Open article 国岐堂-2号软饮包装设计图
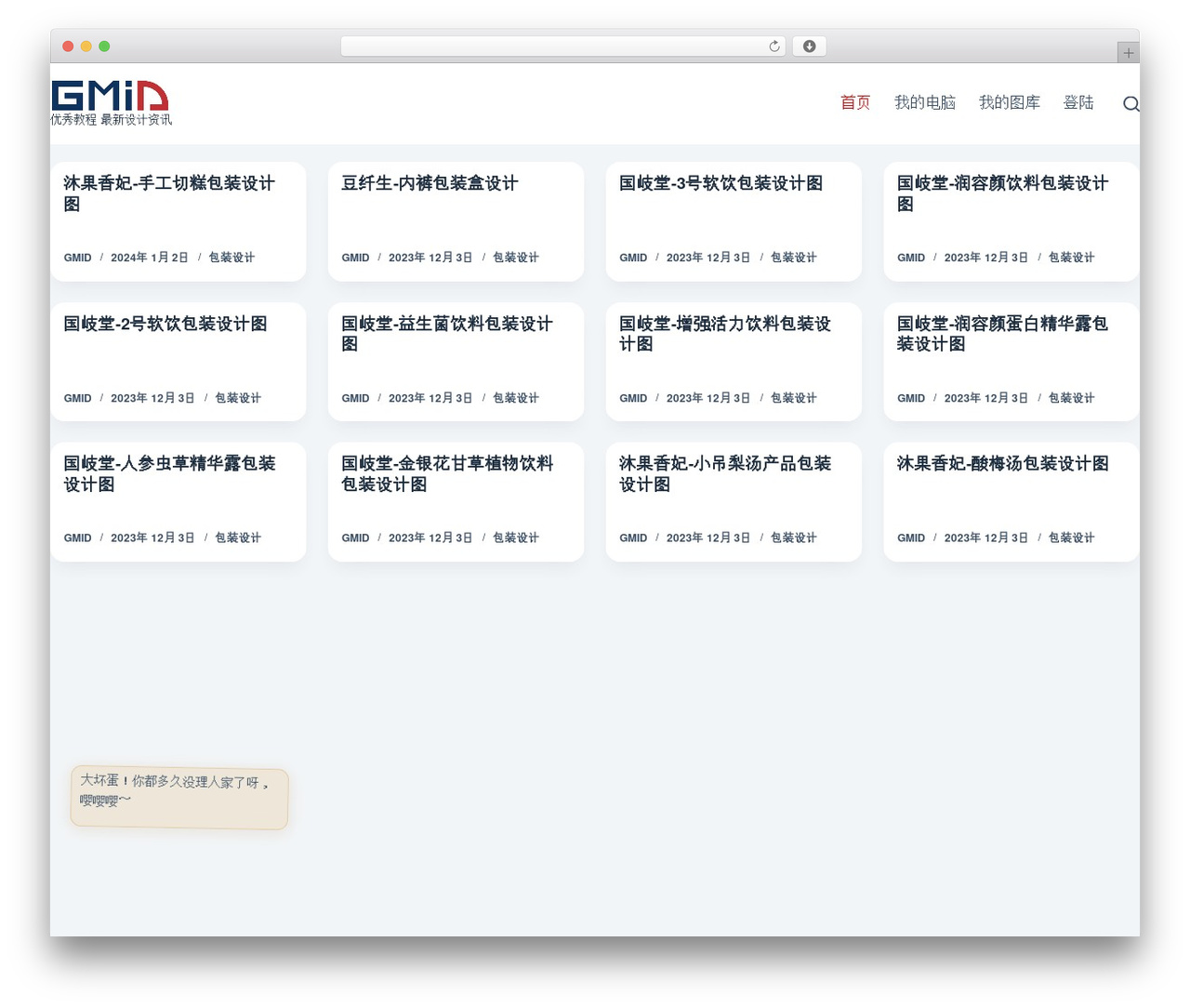 [x=165, y=324]
